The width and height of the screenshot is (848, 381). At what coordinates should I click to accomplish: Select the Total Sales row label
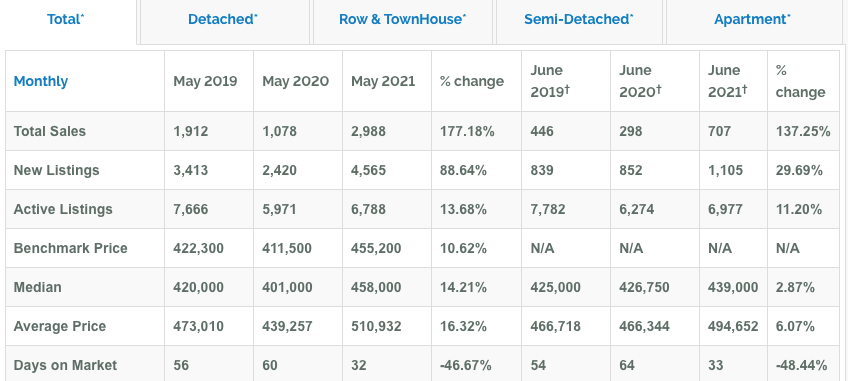(x=49, y=132)
